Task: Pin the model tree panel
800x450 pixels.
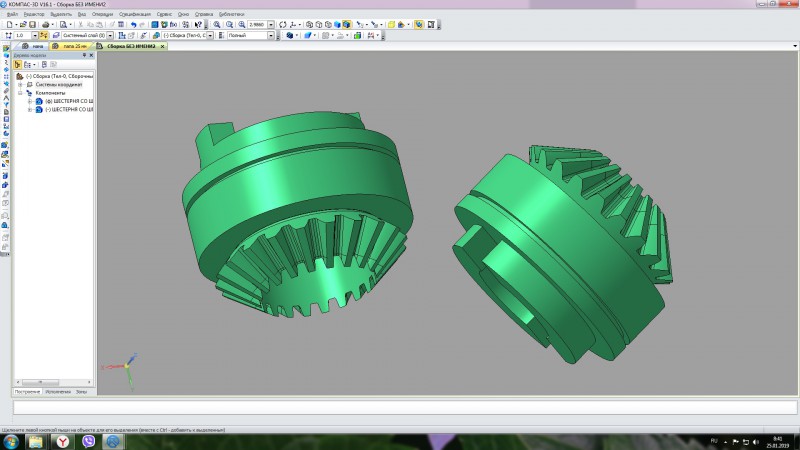Action: coord(84,55)
